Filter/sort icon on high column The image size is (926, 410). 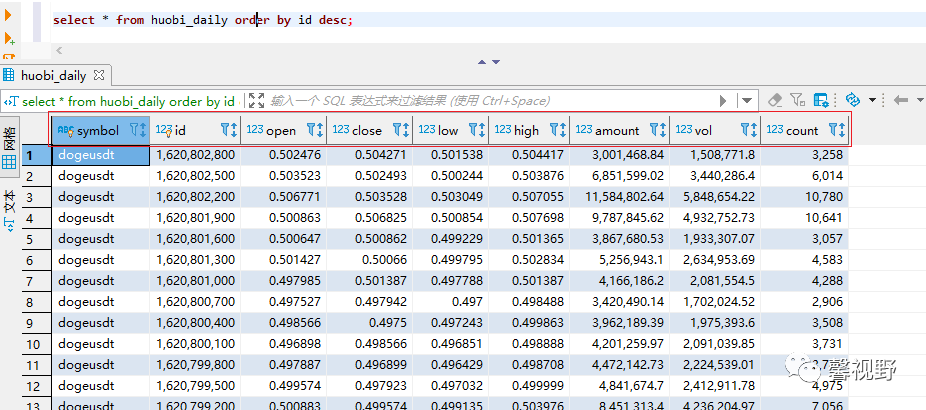pos(558,130)
